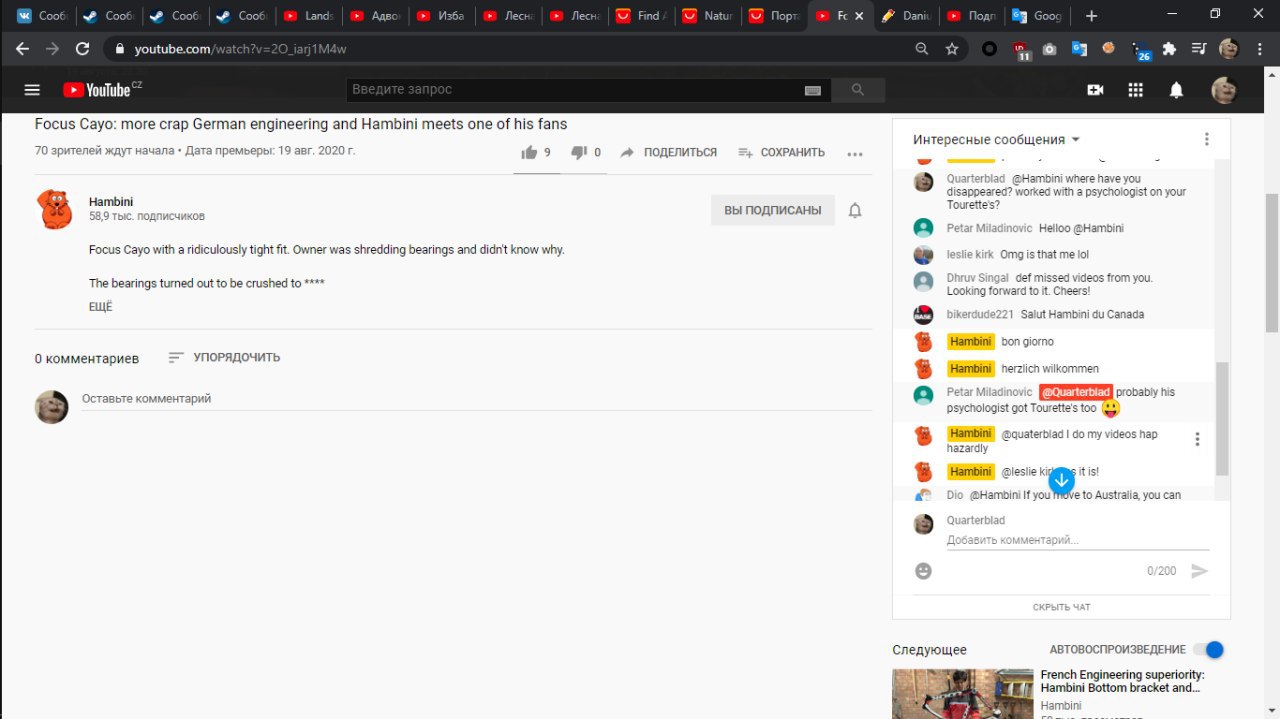
Task: Click the Hambini badge on "herzlich wilkommen" message
Action: [x=971, y=369]
